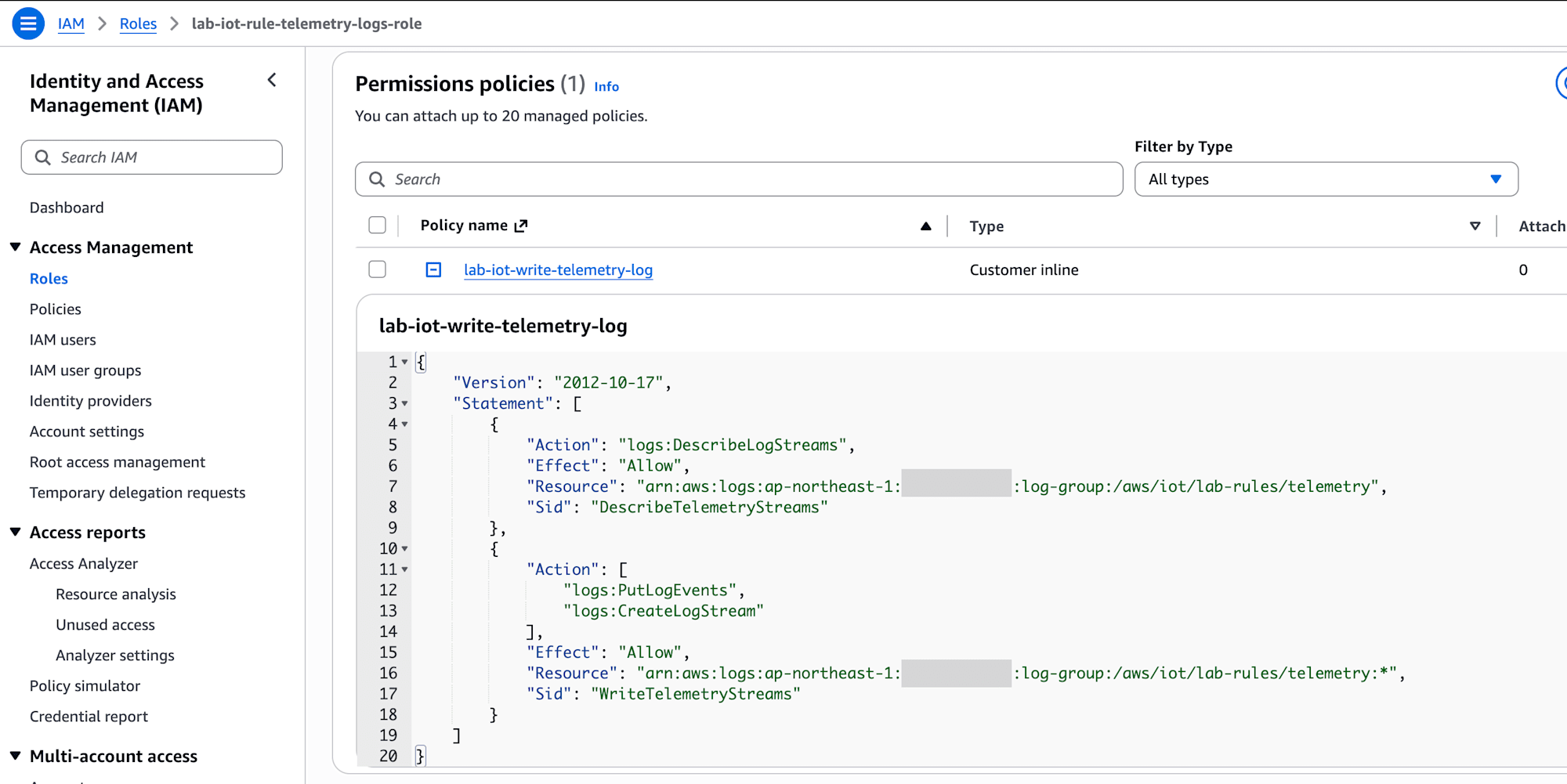Fold JSON line 1 code block
1567x784 pixels.
[x=404, y=362]
